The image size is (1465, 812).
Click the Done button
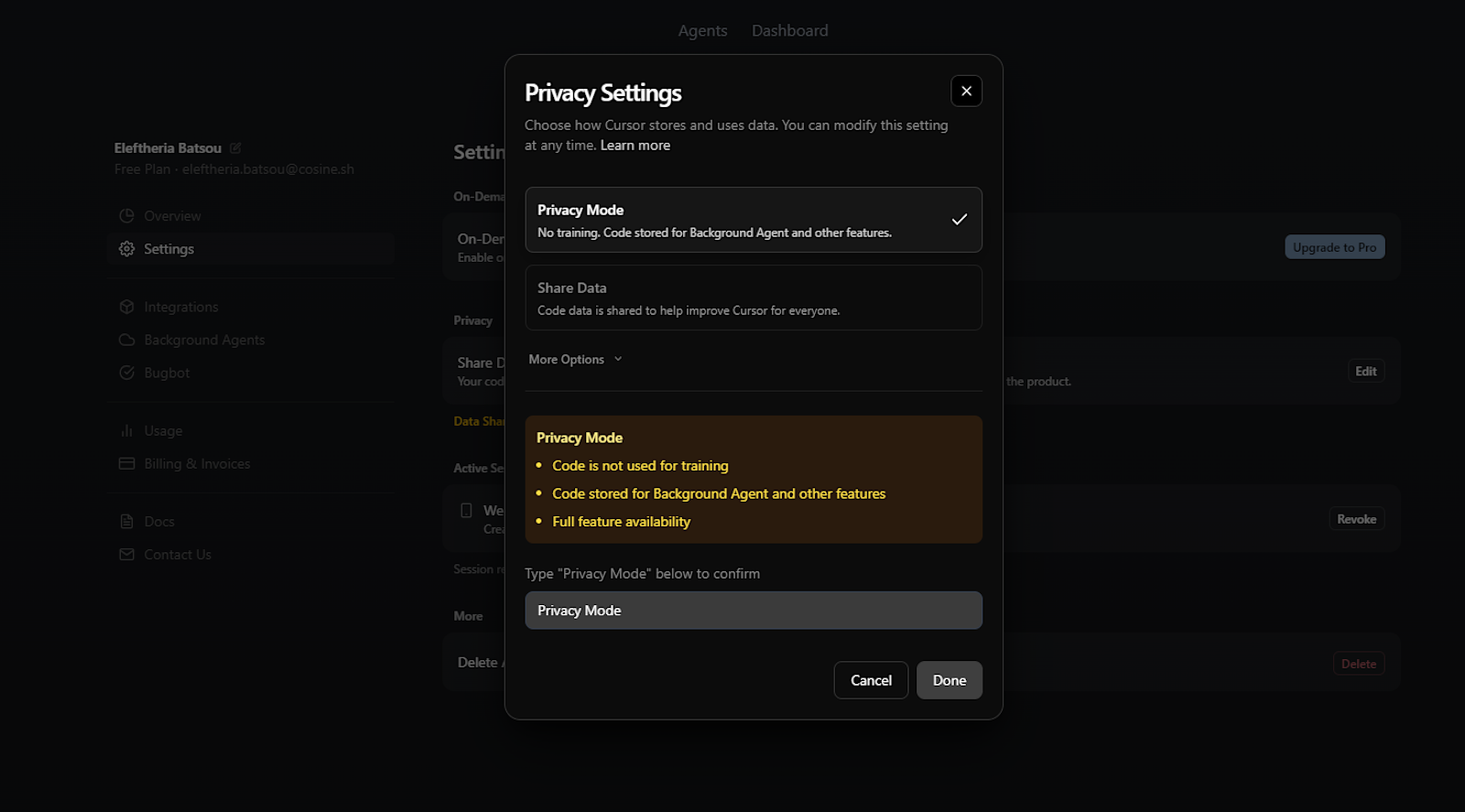tap(950, 680)
